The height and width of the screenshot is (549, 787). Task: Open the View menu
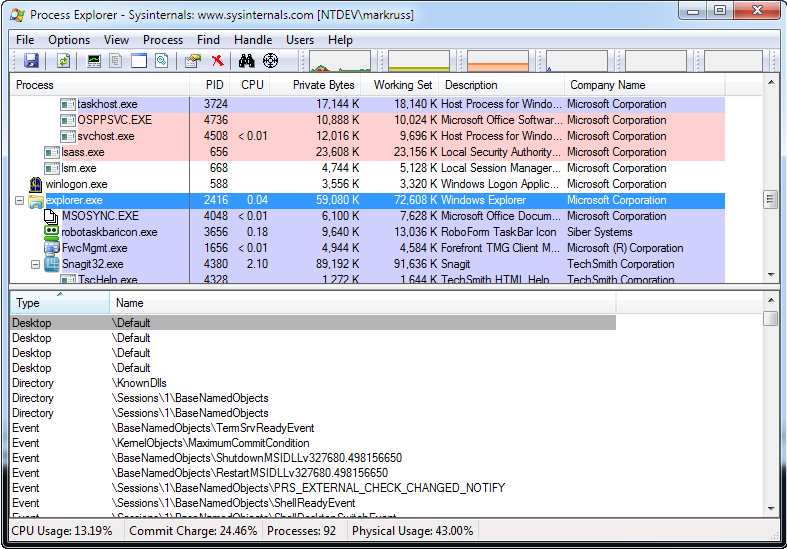pyautogui.click(x=116, y=40)
